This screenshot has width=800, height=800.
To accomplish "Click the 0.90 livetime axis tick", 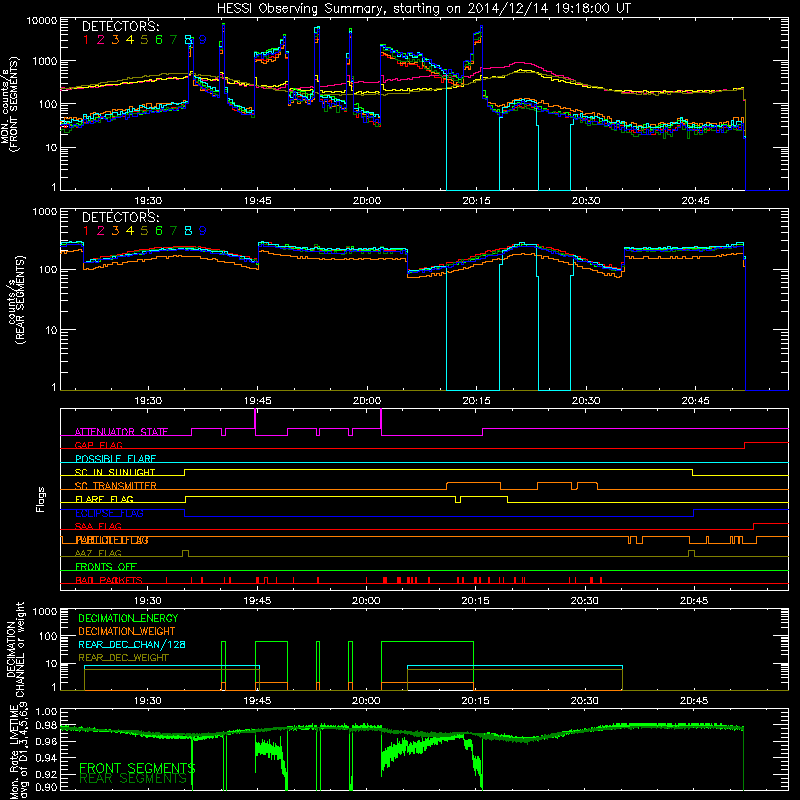I will [46, 787].
